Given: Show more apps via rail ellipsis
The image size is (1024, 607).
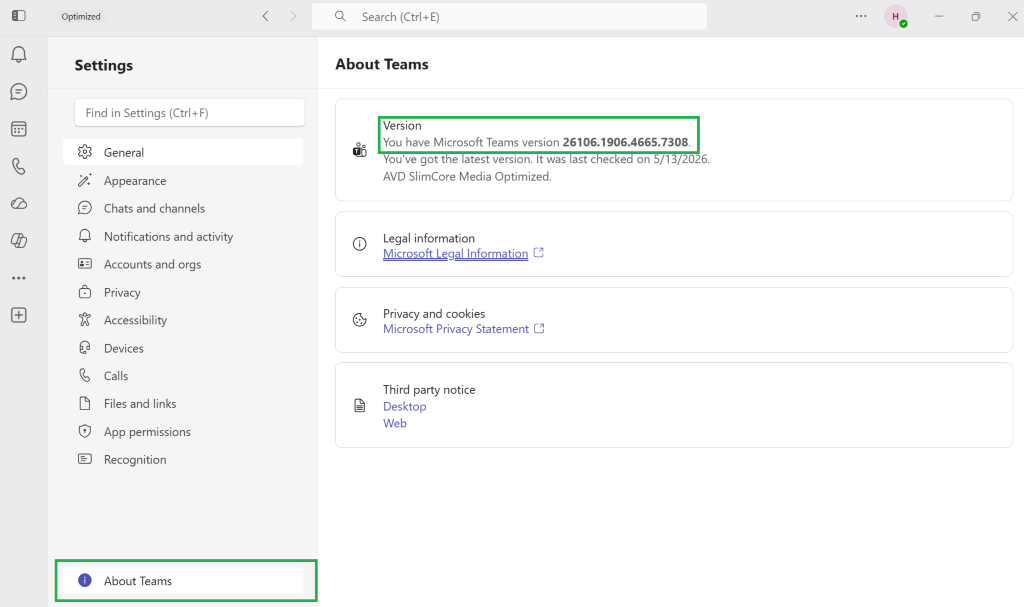Looking at the screenshot, I should click(x=19, y=278).
